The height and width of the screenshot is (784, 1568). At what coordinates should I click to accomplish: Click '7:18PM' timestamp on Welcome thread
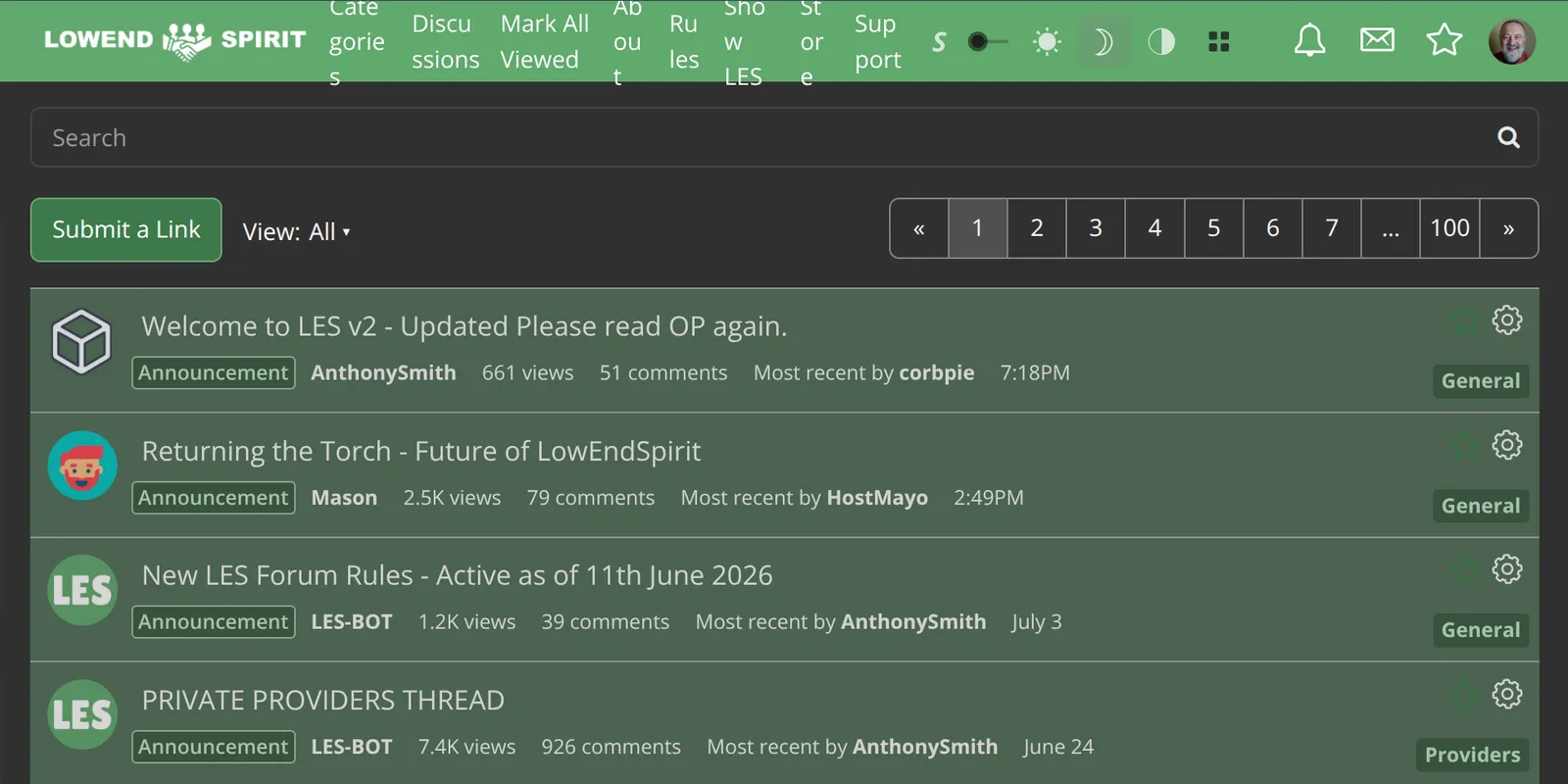tap(1035, 373)
